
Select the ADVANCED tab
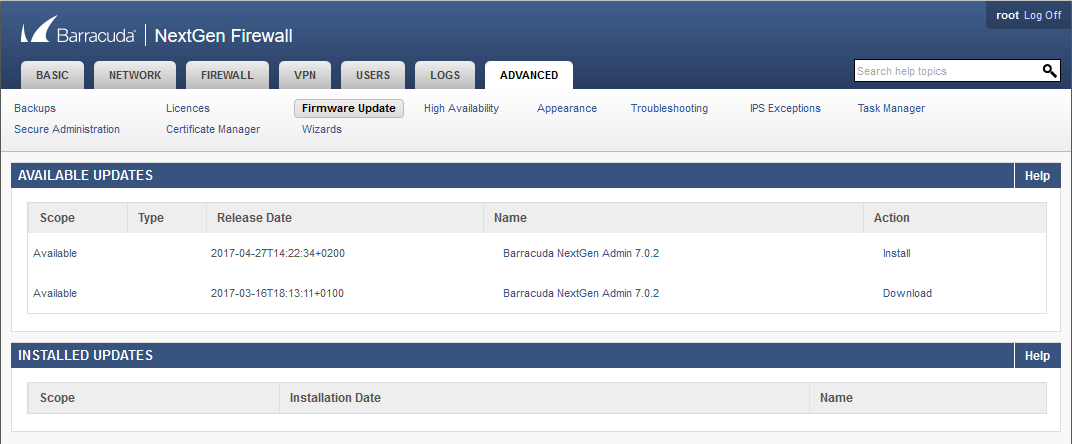(x=529, y=75)
